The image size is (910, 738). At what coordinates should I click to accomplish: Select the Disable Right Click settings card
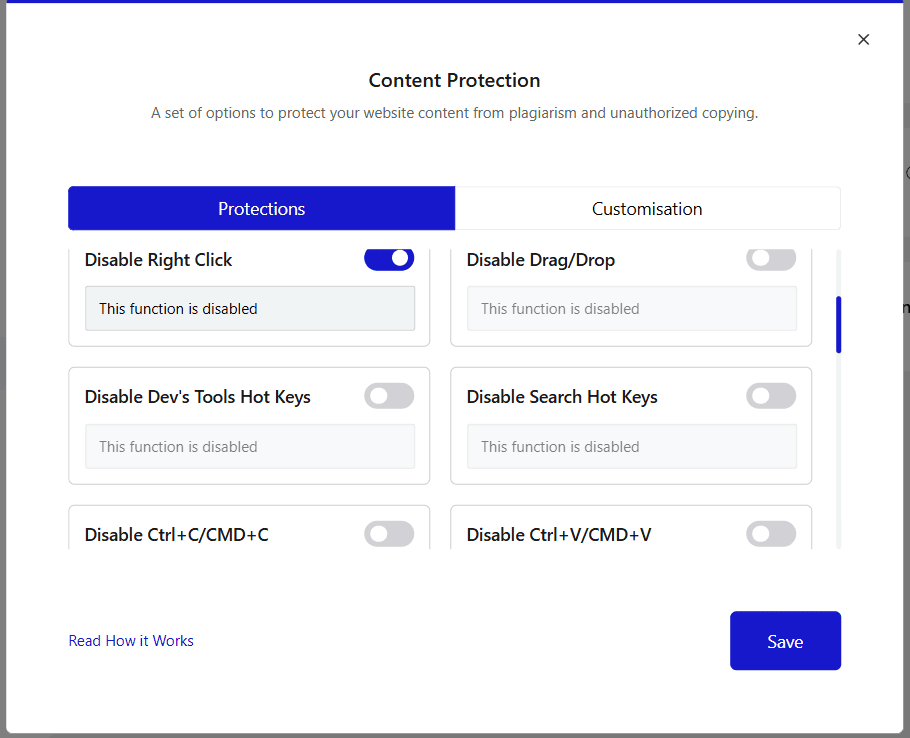(249, 290)
